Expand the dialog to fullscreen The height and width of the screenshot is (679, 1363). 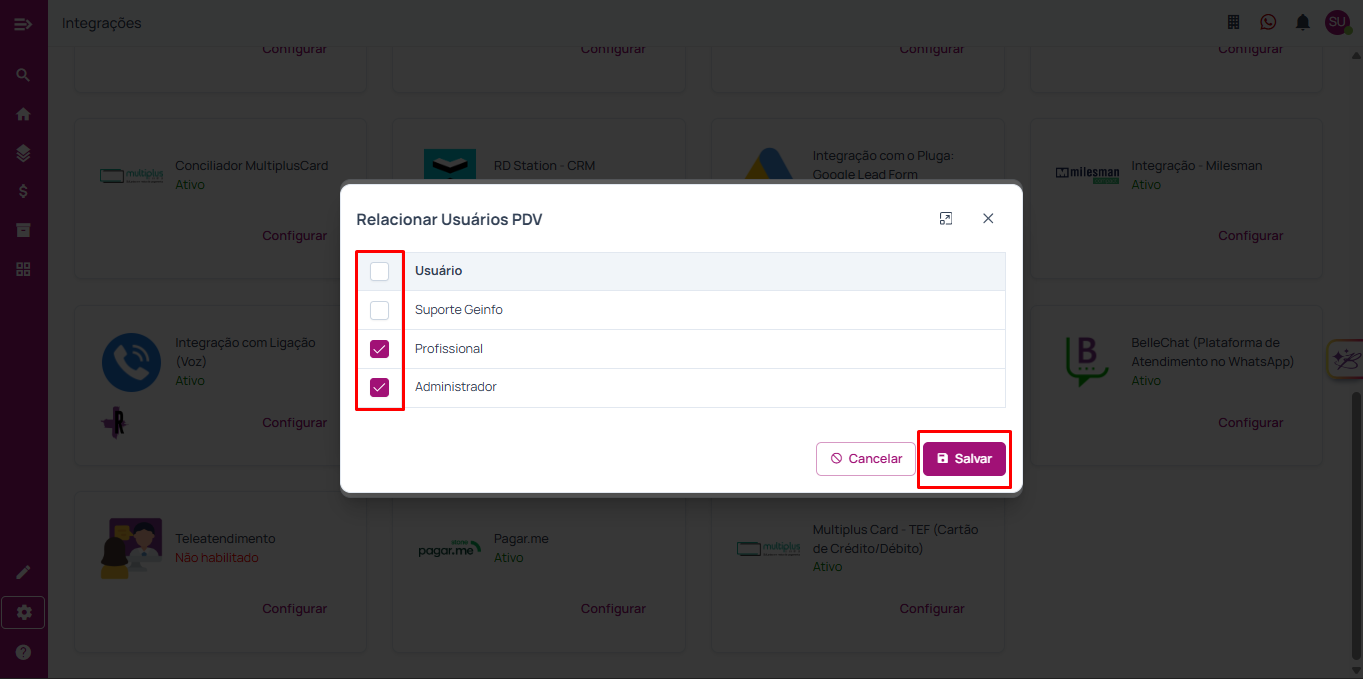tap(946, 218)
